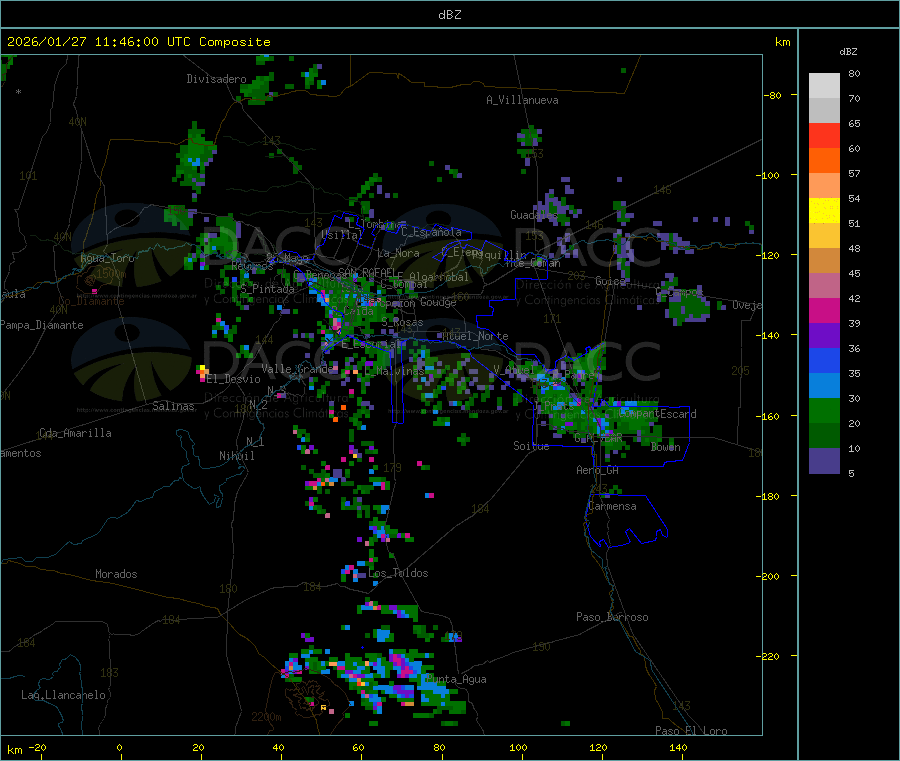This screenshot has height=761, width=900.
Task: Click the Divisadero place label
Action: tap(216, 79)
